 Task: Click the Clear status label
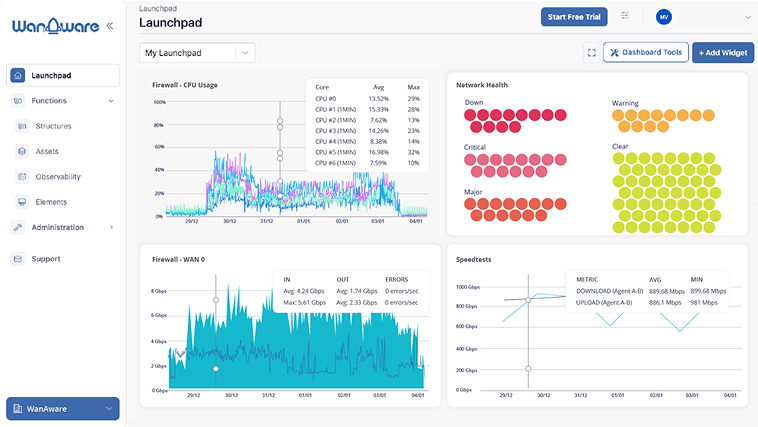click(620, 146)
